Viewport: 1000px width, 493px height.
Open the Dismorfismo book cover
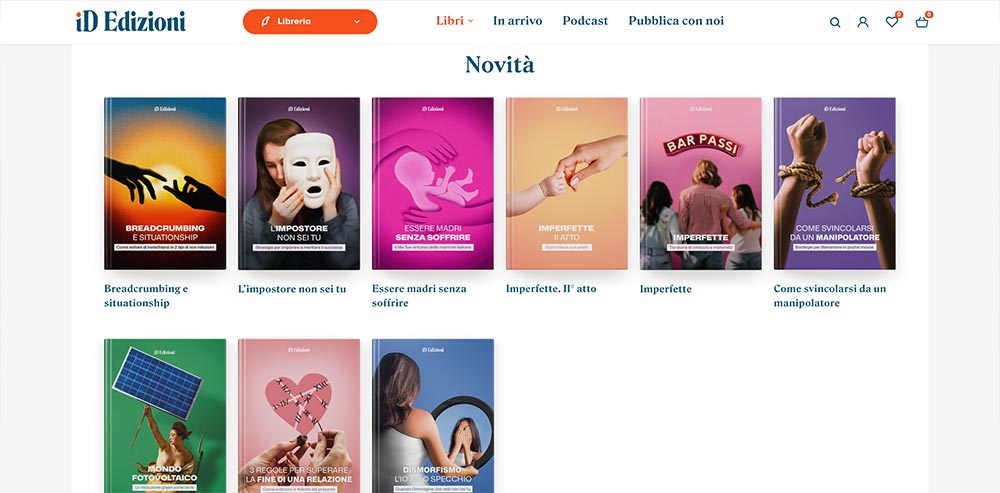tap(432, 416)
